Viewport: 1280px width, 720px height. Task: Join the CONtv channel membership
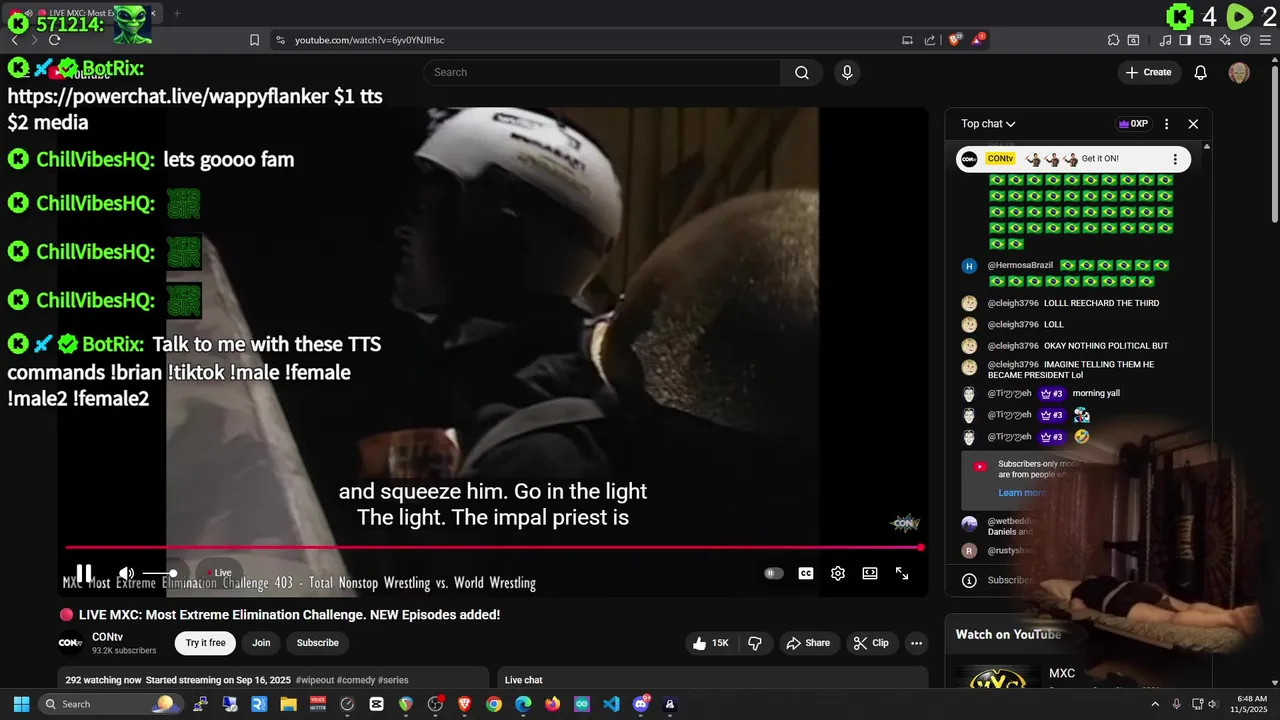261,643
